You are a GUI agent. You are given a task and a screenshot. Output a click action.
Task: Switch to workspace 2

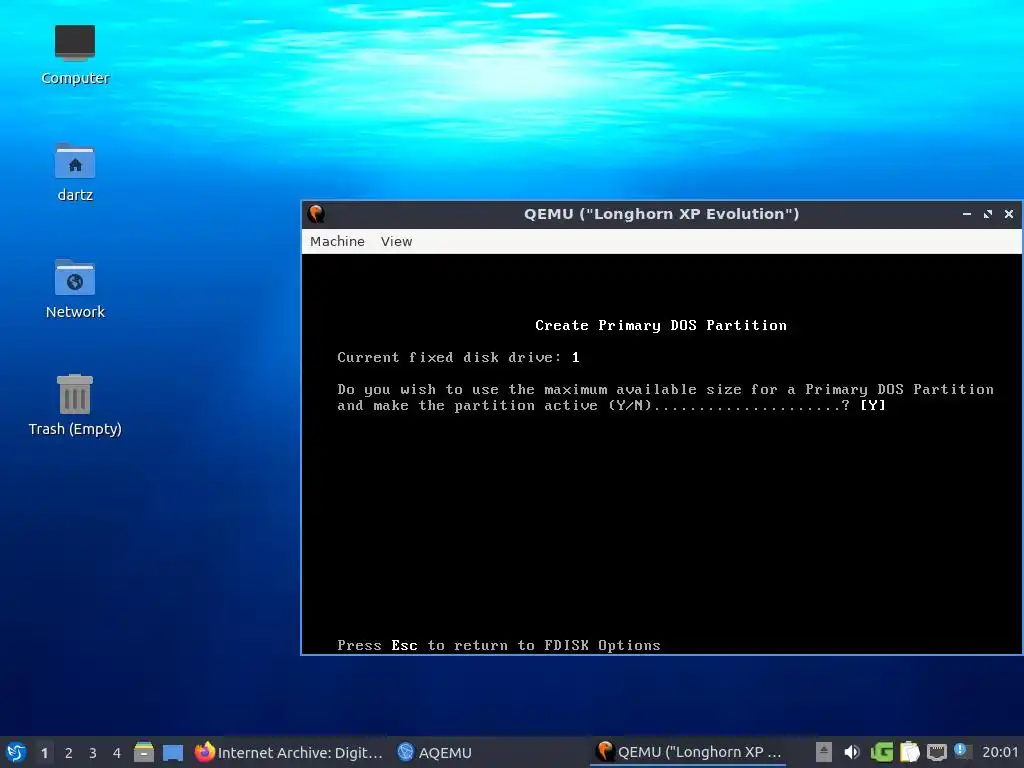[69, 752]
